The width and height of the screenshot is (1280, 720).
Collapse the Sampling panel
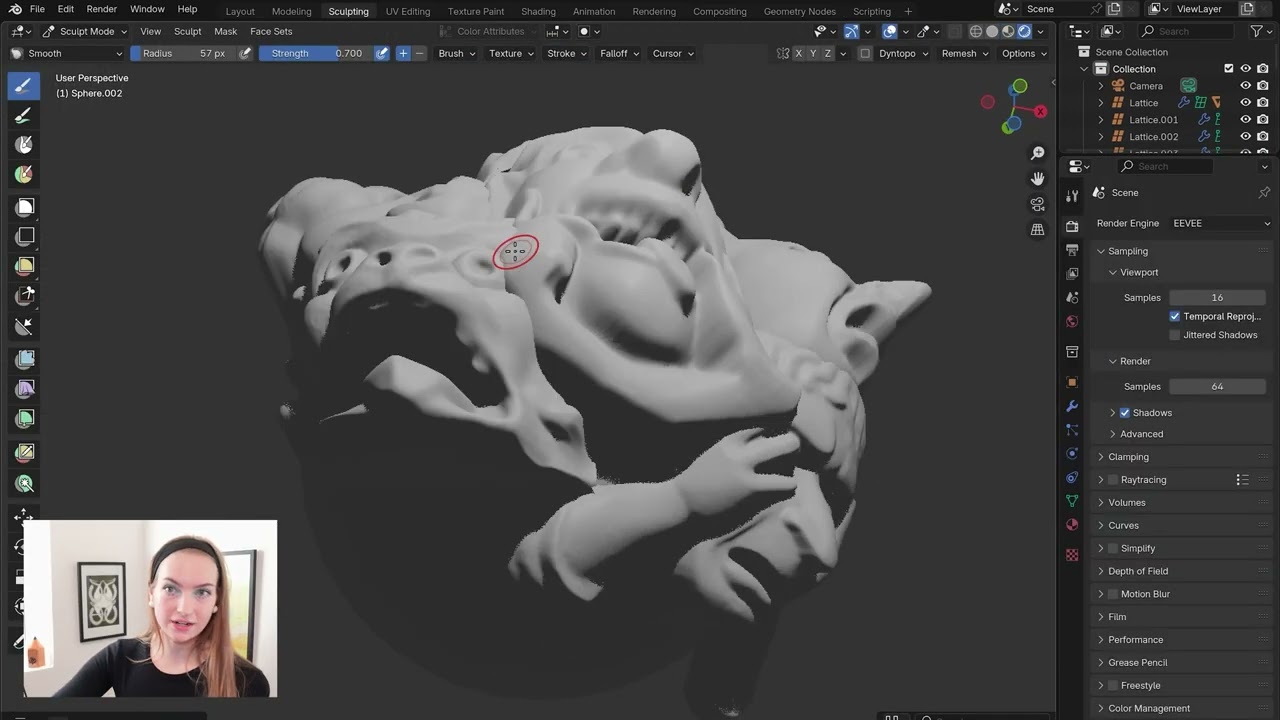1127,251
